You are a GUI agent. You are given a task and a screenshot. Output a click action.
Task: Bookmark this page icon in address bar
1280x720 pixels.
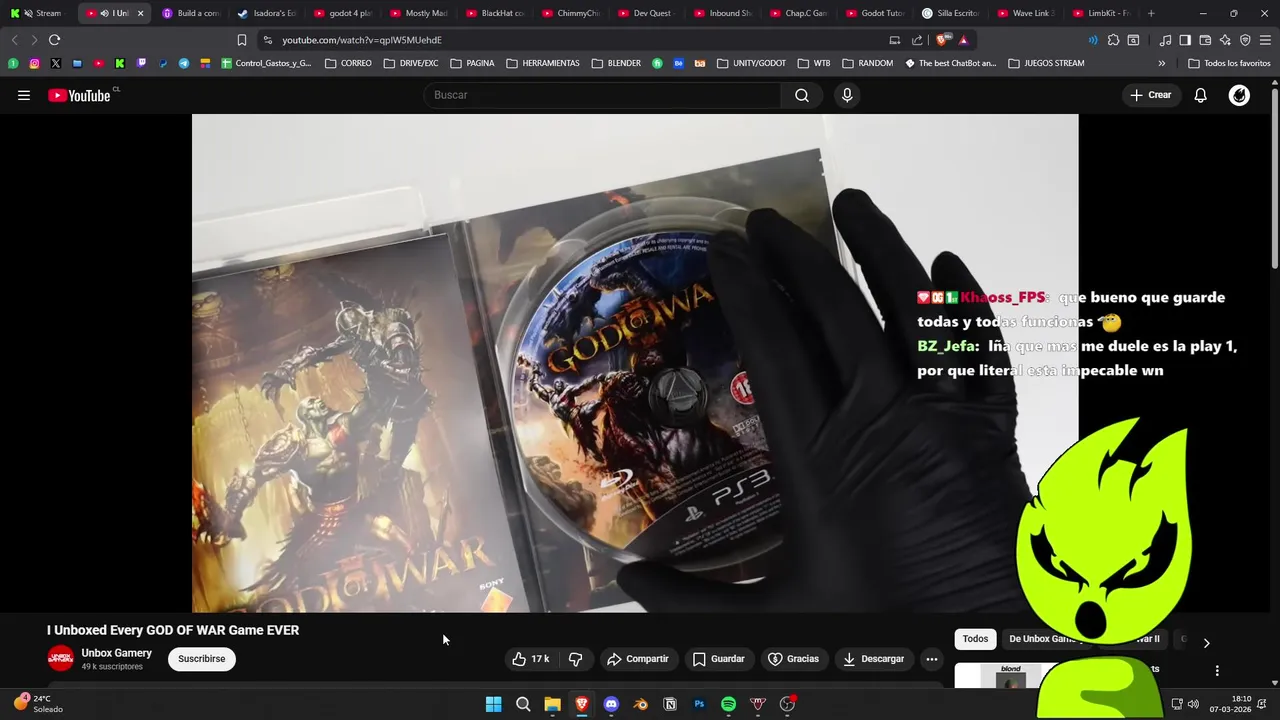tap(242, 40)
